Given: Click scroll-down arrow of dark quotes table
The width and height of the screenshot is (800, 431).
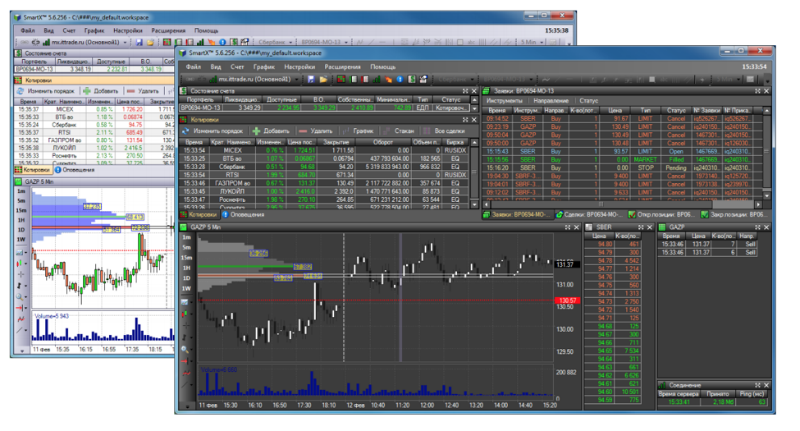Looking at the screenshot, I should click(x=474, y=205).
